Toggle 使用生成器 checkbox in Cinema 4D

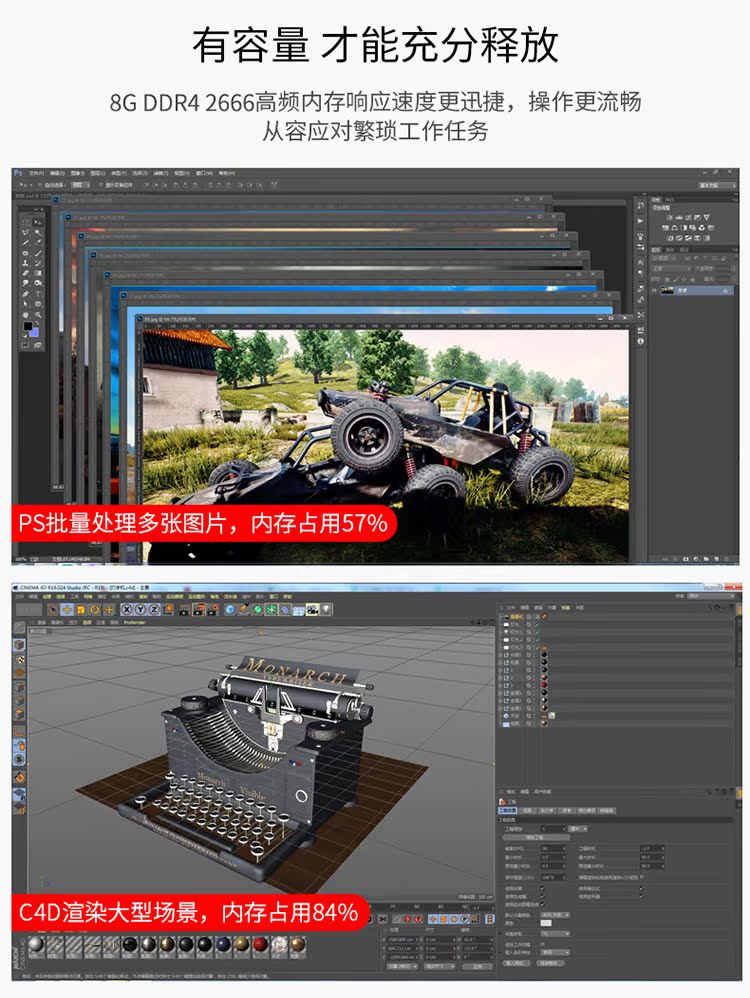[542, 896]
